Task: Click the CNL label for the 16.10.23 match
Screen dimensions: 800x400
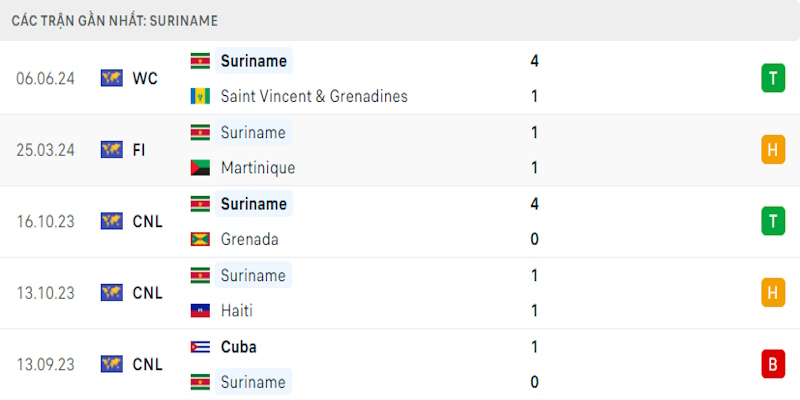Action: (x=147, y=221)
